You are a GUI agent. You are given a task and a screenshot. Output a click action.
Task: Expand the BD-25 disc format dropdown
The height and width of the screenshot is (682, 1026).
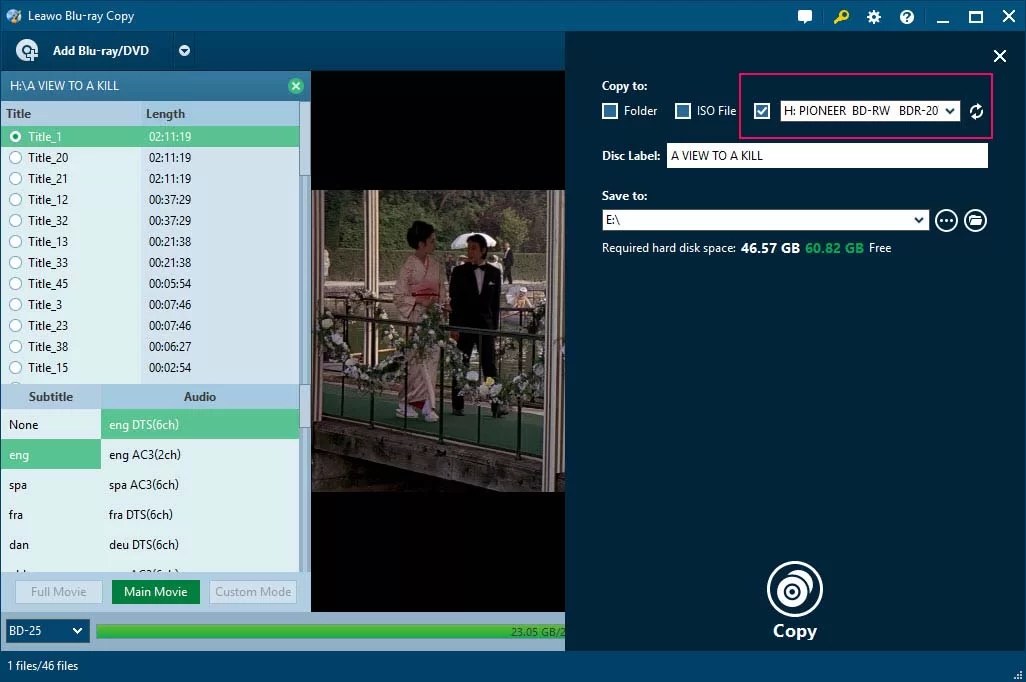point(46,630)
